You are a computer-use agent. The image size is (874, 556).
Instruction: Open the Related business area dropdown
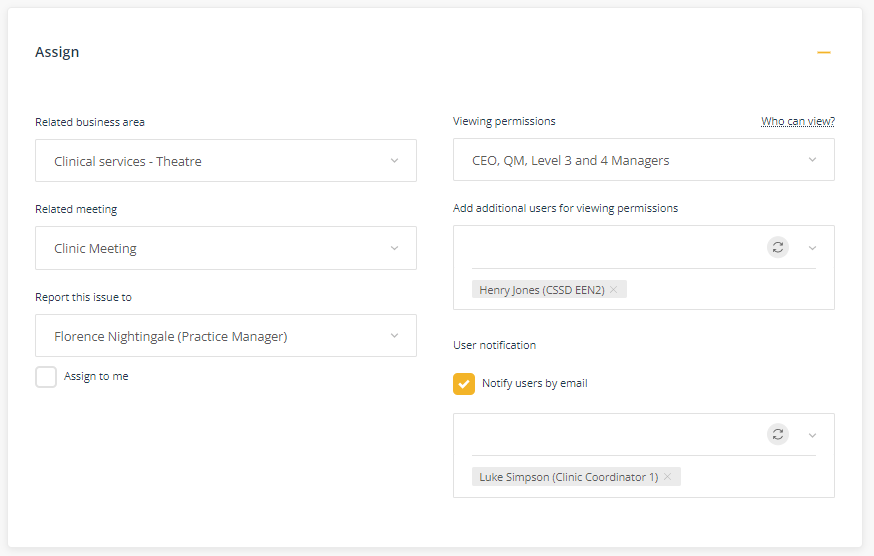click(226, 161)
